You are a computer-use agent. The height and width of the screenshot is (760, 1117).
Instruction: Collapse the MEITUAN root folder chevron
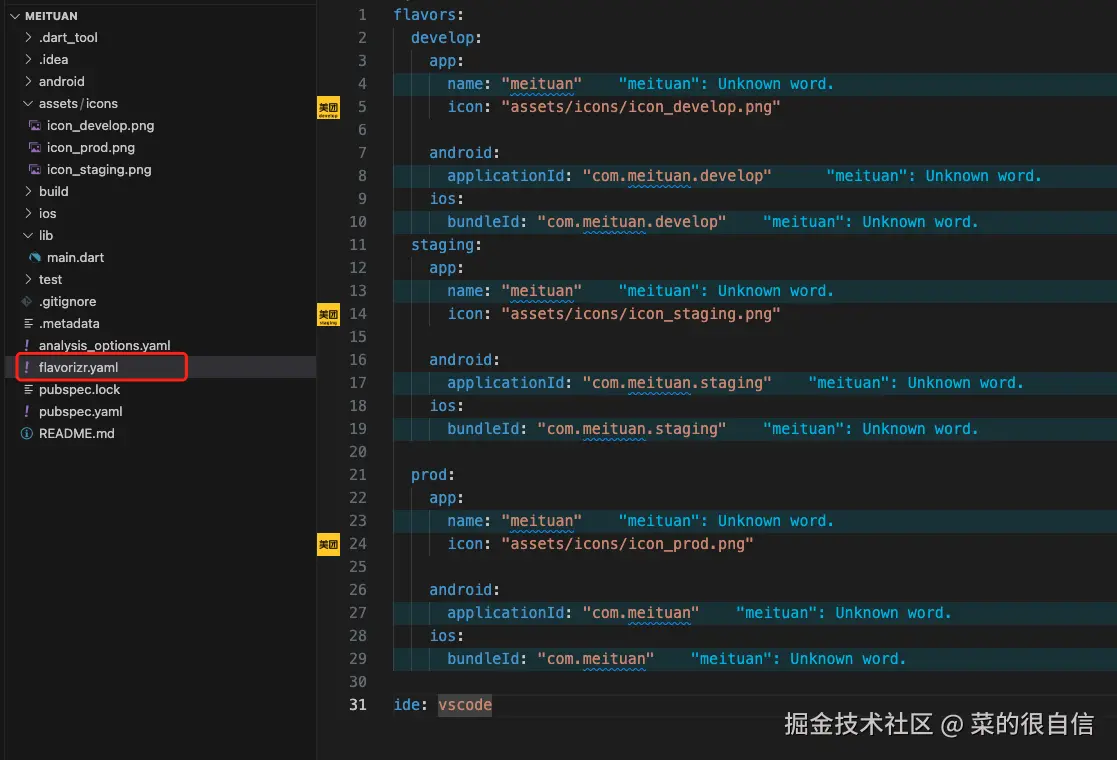pos(14,16)
